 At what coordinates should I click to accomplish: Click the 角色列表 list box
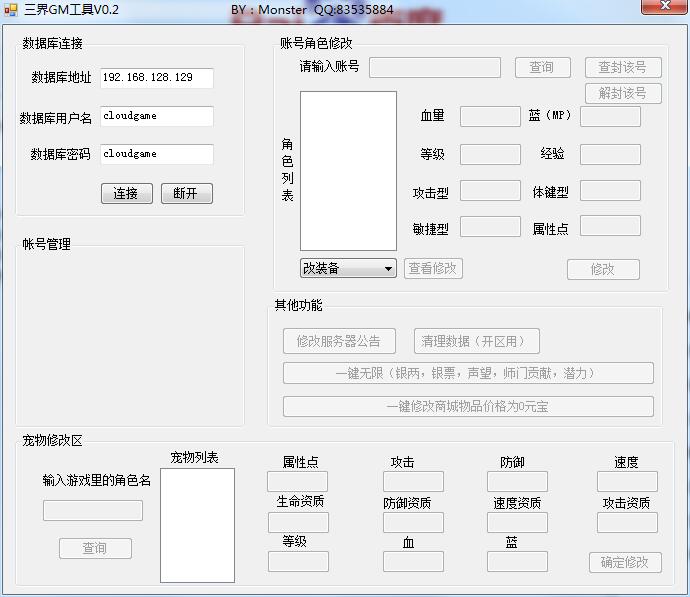(348, 171)
